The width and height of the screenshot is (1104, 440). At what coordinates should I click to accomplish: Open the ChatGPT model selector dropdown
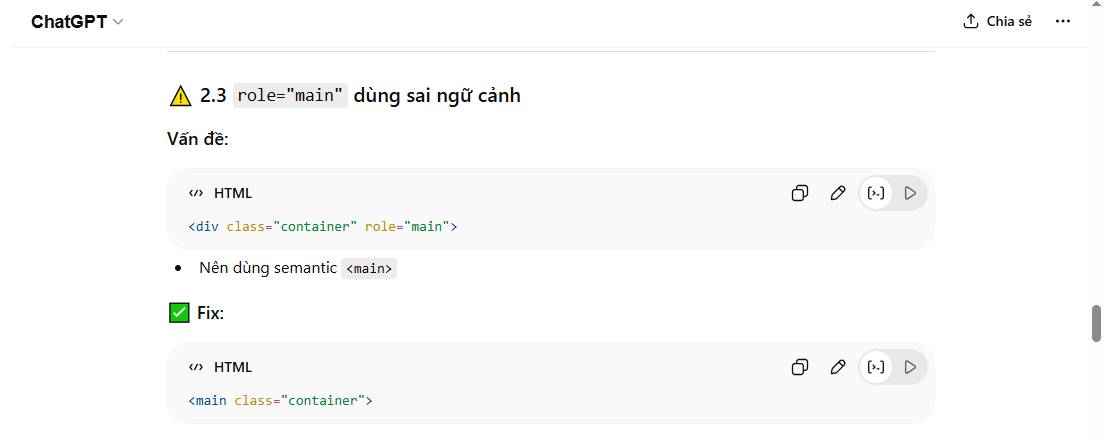(77, 21)
